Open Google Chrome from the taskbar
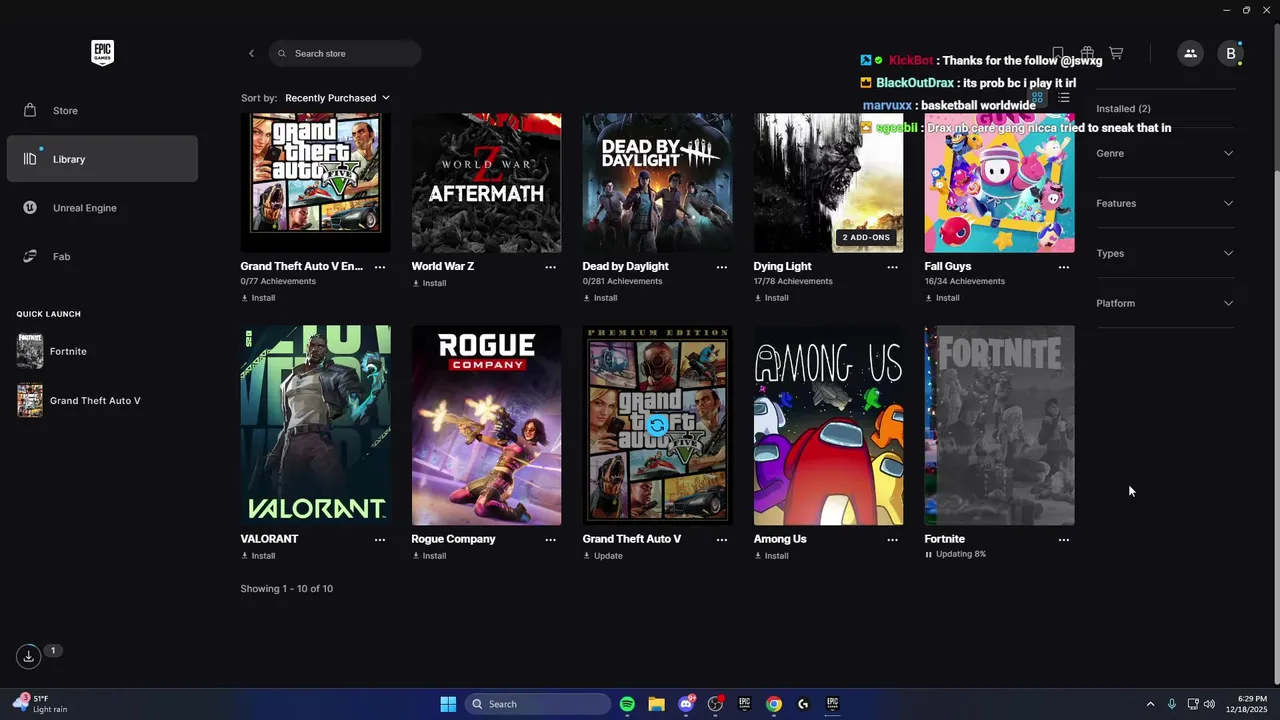The image size is (1280, 720). click(x=774, y=704)
